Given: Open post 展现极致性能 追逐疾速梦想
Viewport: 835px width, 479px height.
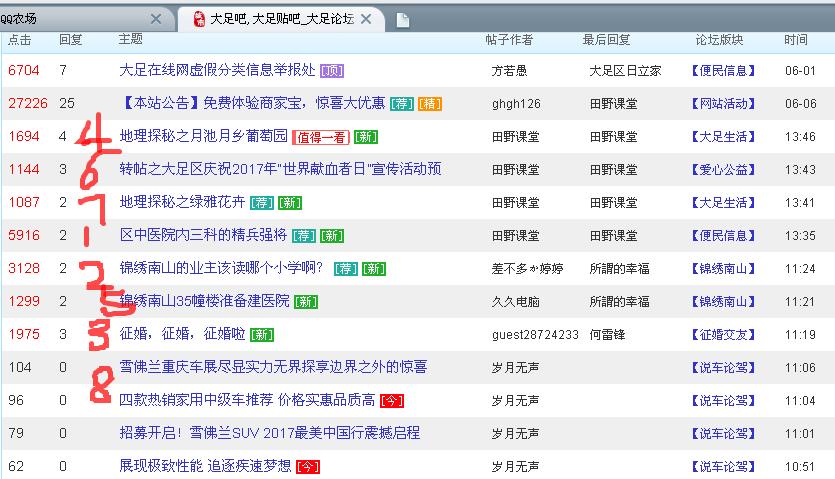Looking at the screenshot, I should coord(205,466).
